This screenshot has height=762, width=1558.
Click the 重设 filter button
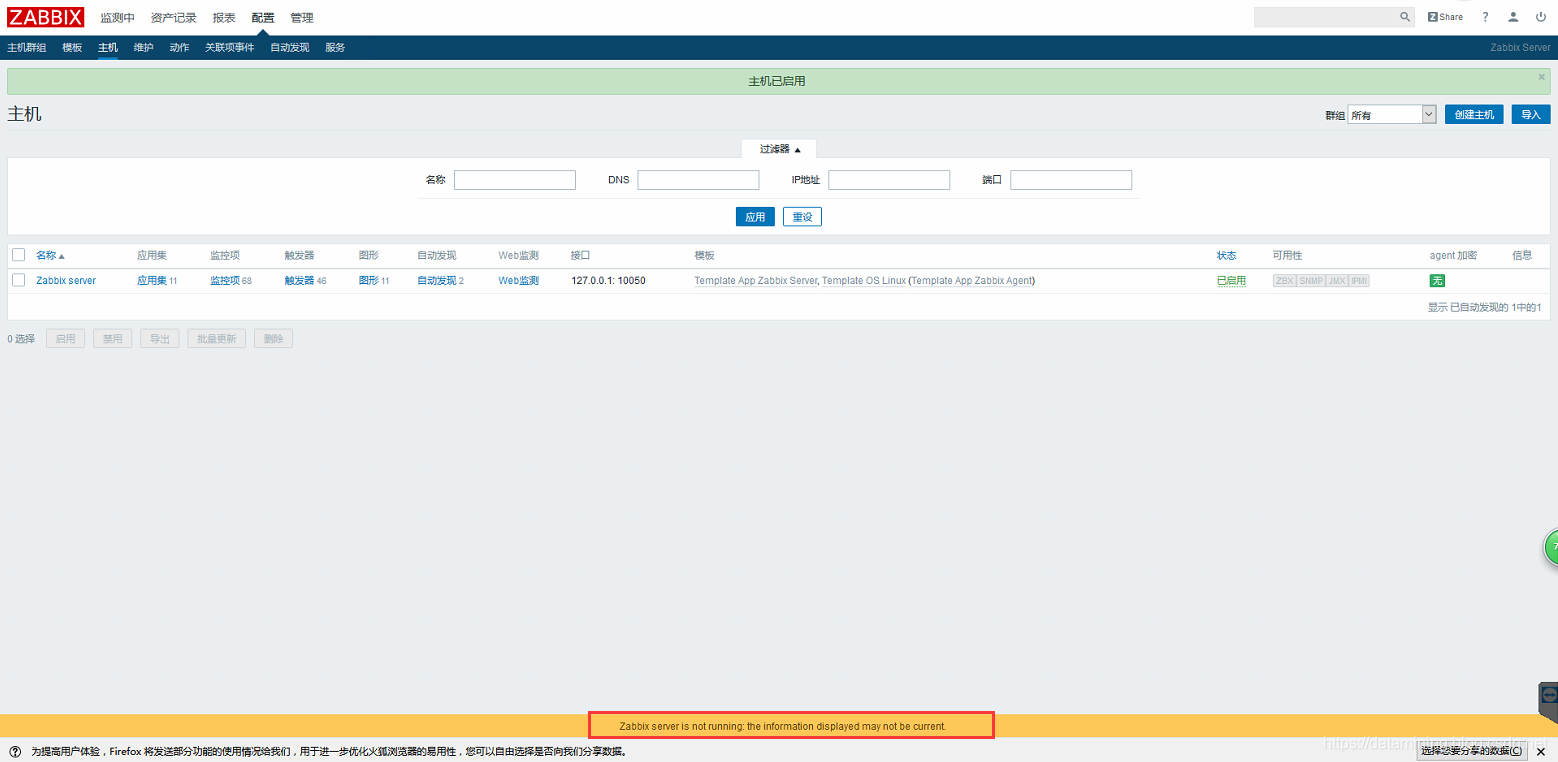pyautogui.click(x=802, y=217)
